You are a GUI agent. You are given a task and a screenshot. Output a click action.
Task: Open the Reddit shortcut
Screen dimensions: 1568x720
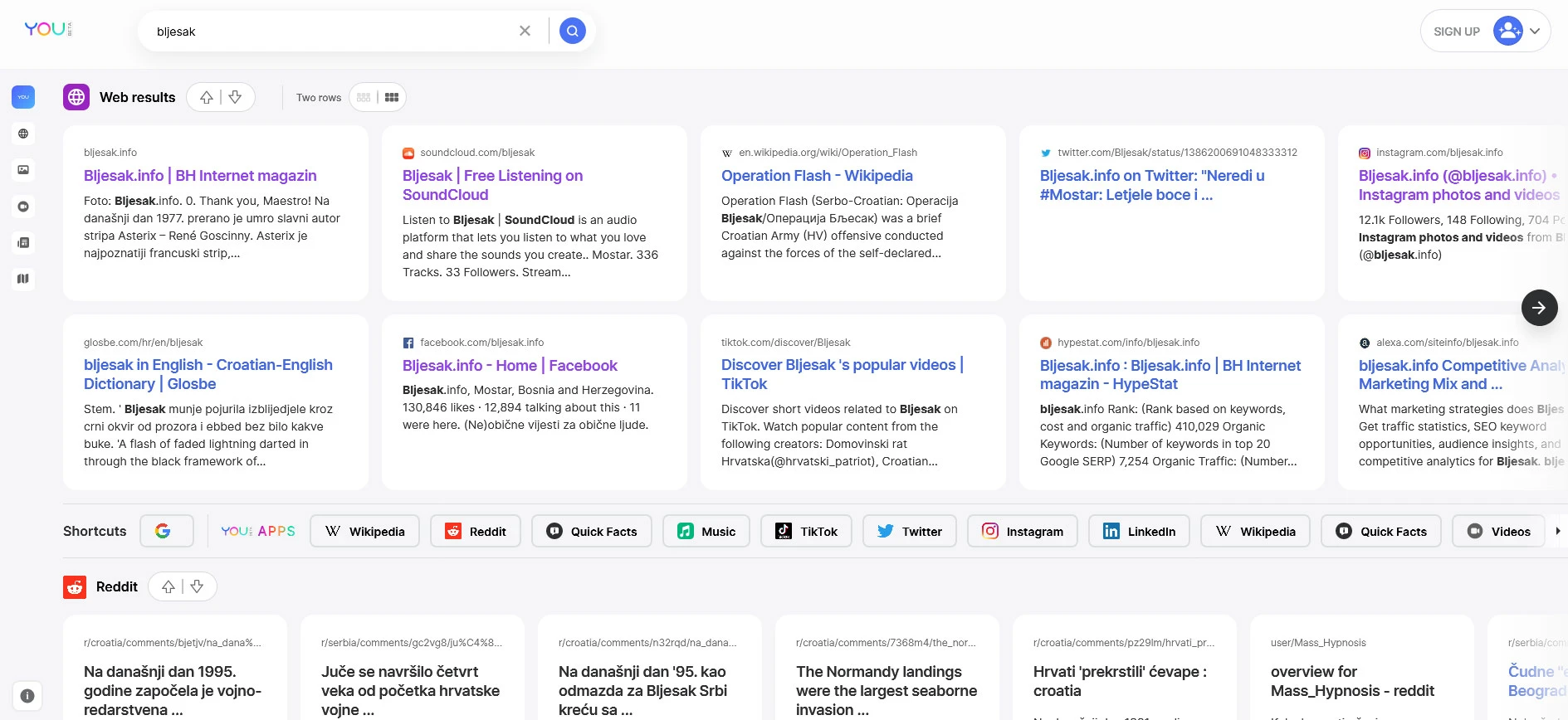click(476, 531)
